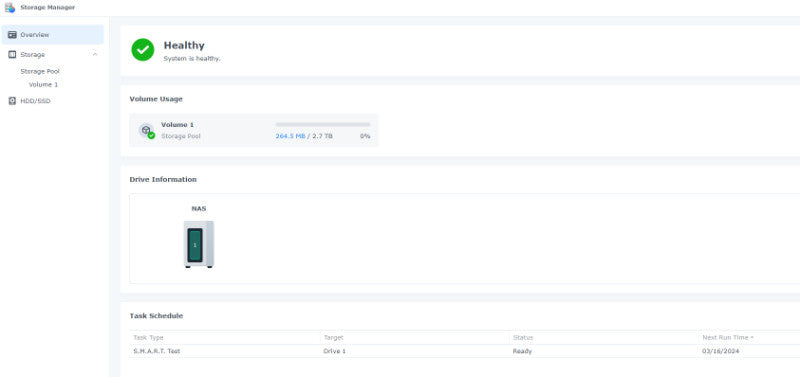Select the Storage sidebar item
This screenshot has width=800, height=377.
click(53, 55)
